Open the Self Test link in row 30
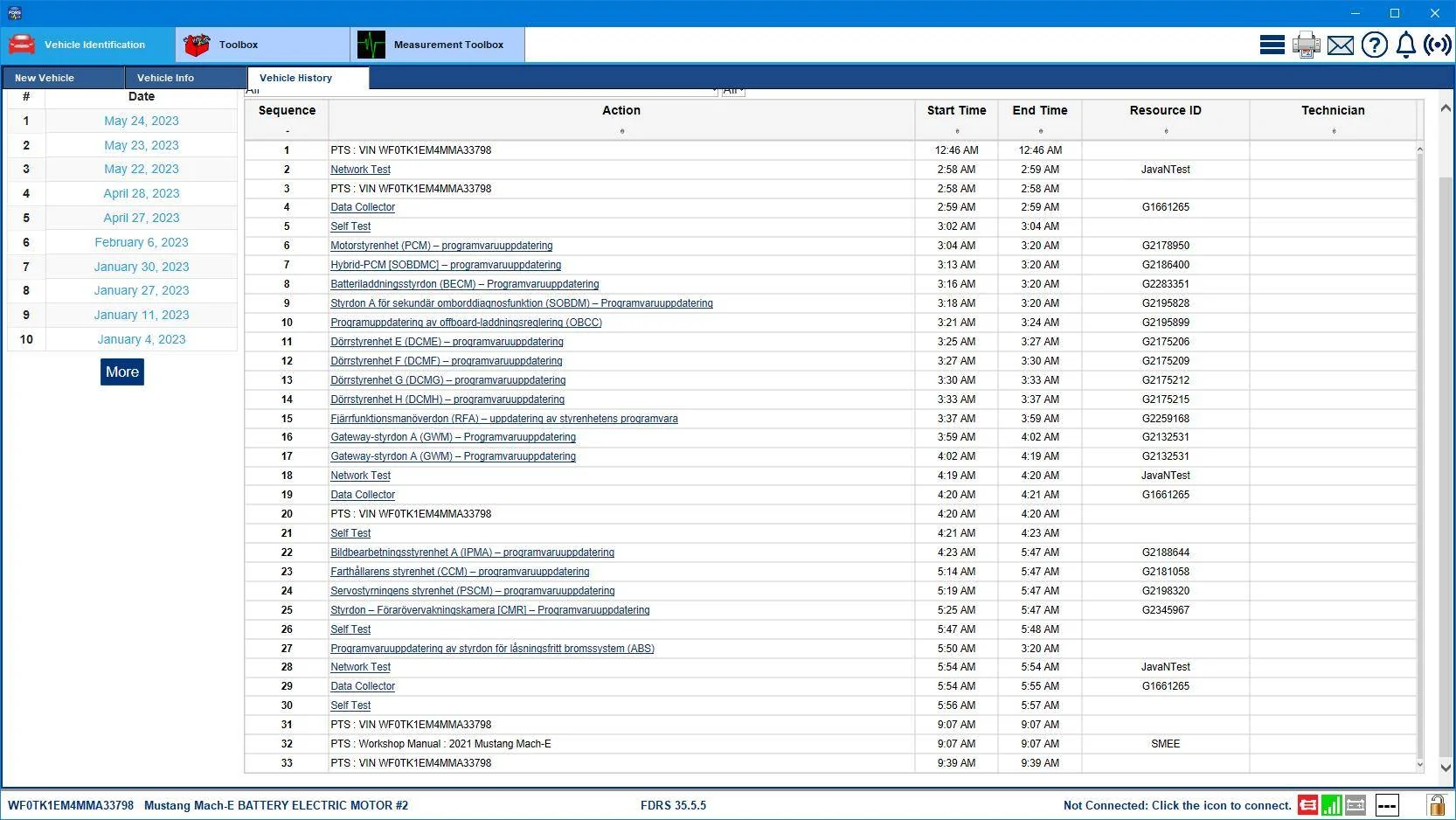1456x820 pixels. (350, 705)
